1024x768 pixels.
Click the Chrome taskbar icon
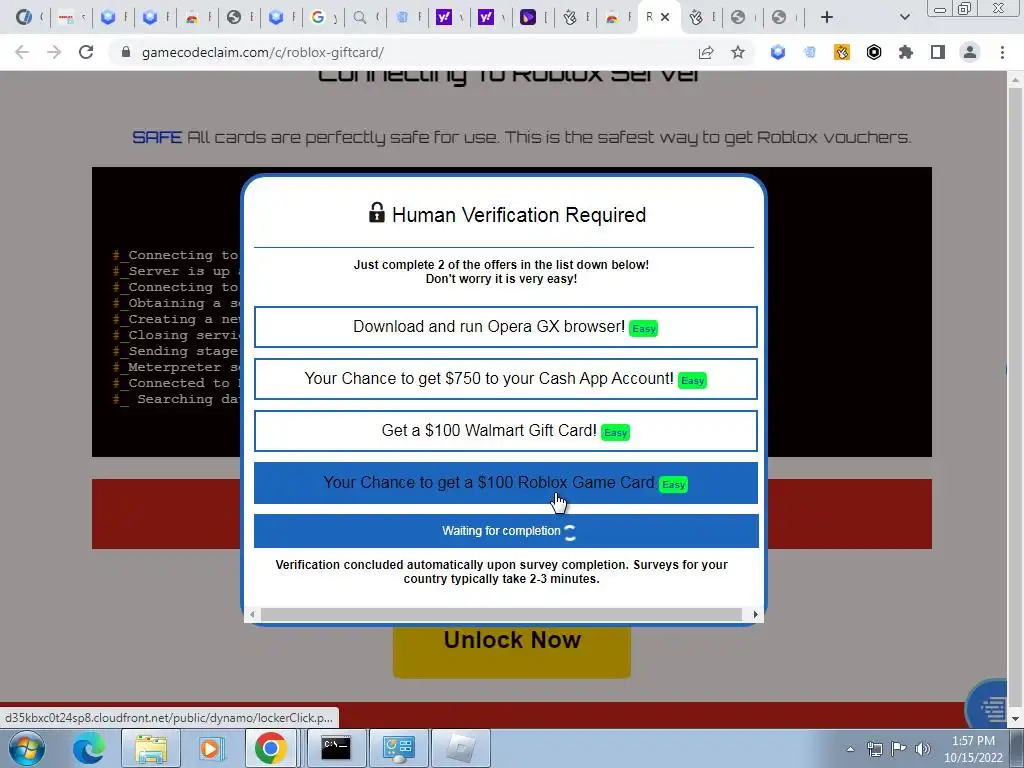270,748
